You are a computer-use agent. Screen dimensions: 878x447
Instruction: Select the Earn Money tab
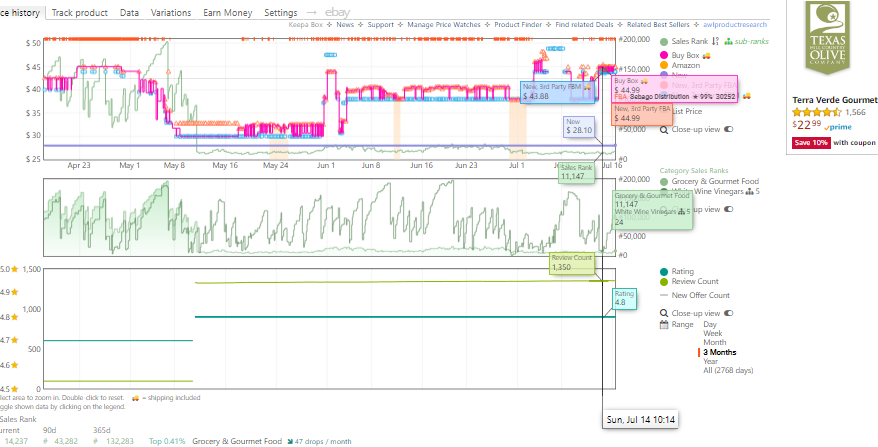228,12
